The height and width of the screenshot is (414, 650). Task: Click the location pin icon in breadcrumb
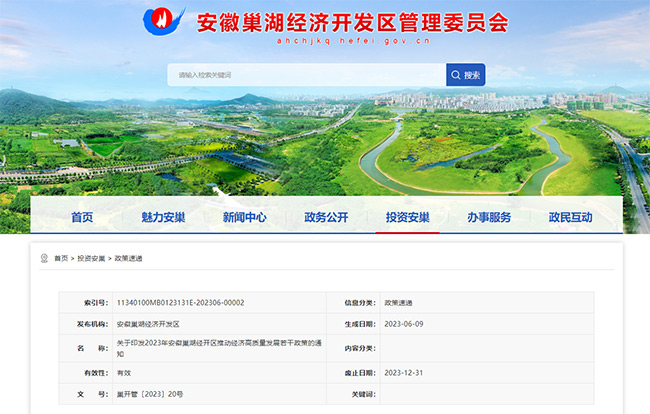44,258
